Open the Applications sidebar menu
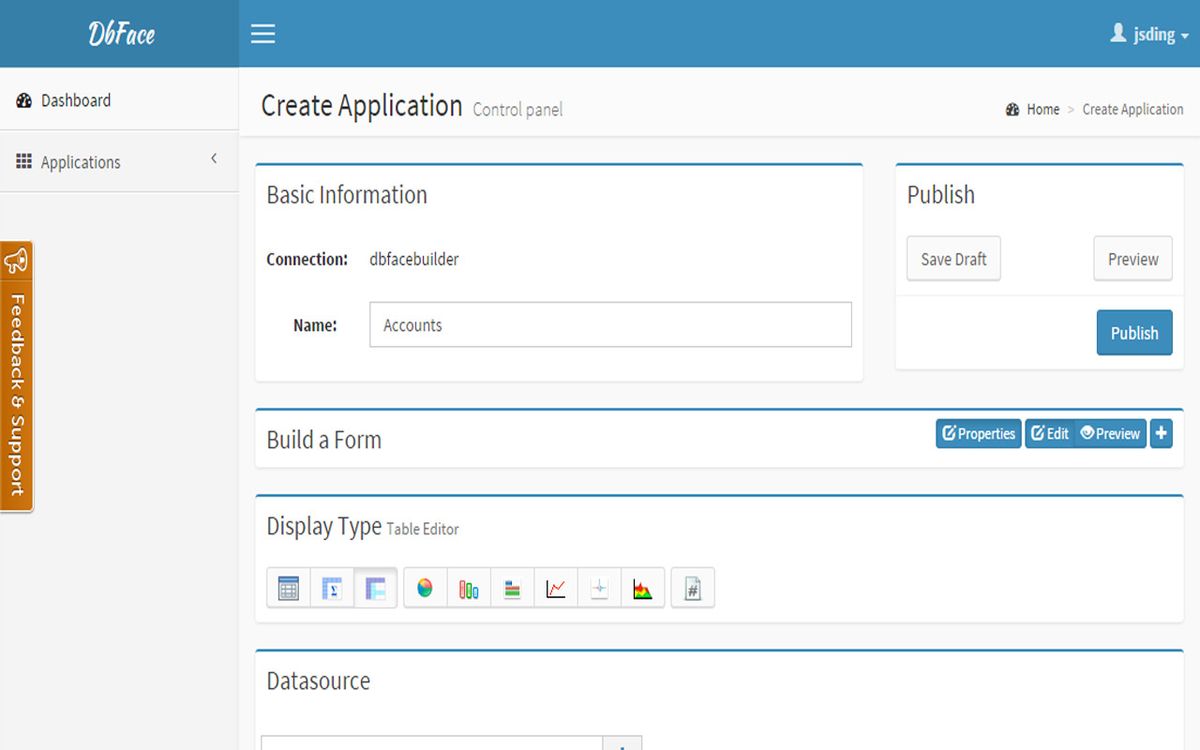 (x=81, y=161)
